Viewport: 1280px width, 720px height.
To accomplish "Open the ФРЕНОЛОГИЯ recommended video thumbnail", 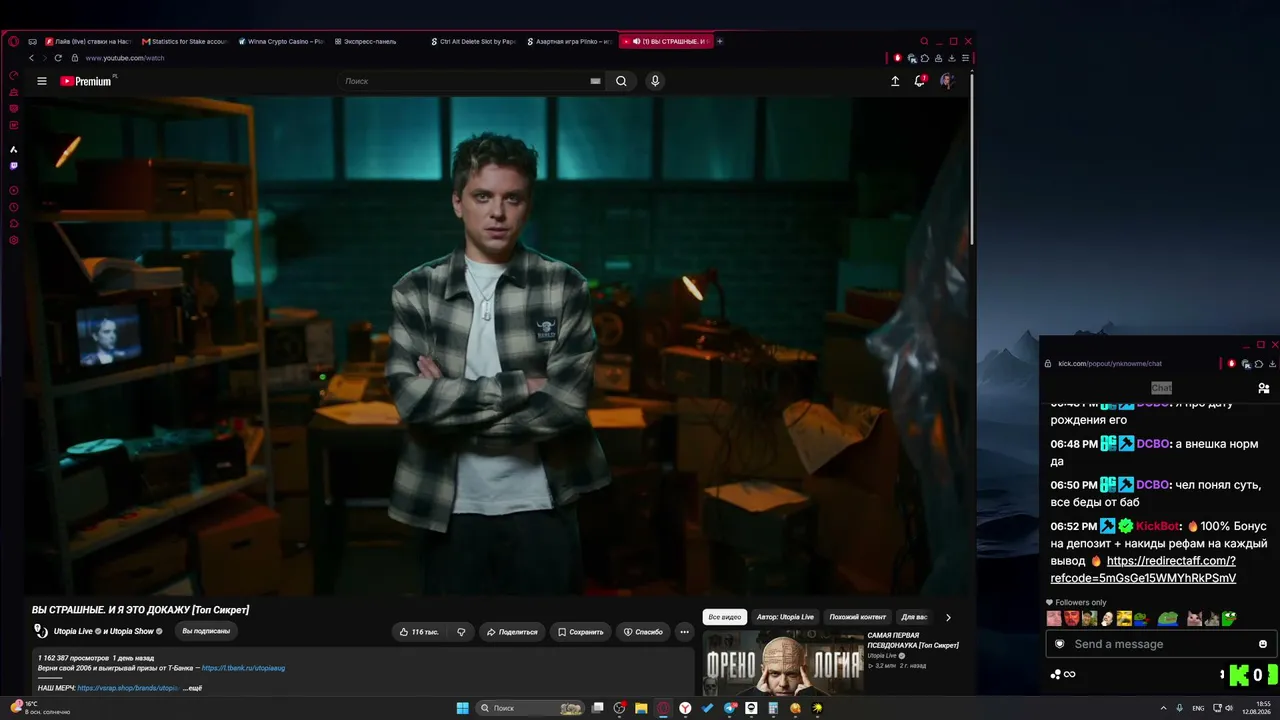I will point(783,664).
